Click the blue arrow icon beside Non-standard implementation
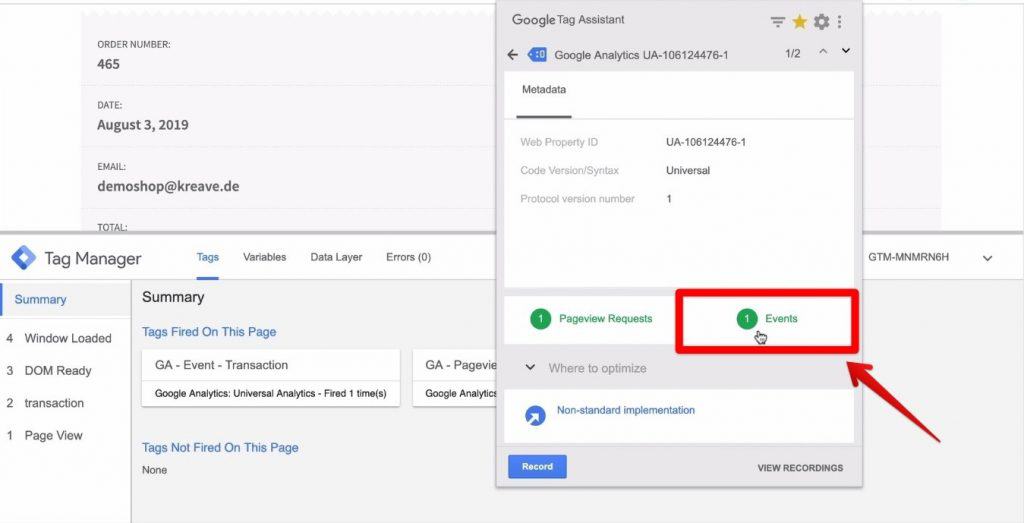This screenshot has width=1024, height=523. 536,415
